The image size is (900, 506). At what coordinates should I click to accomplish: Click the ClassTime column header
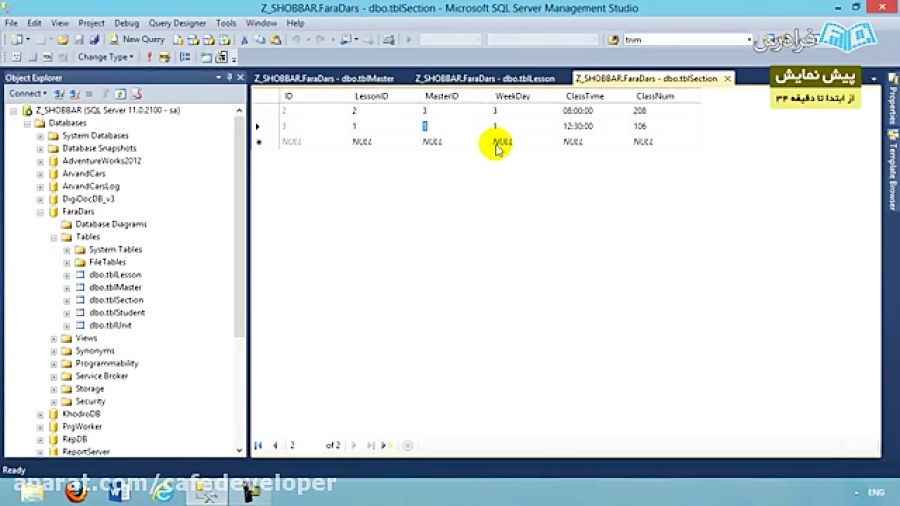585,96
